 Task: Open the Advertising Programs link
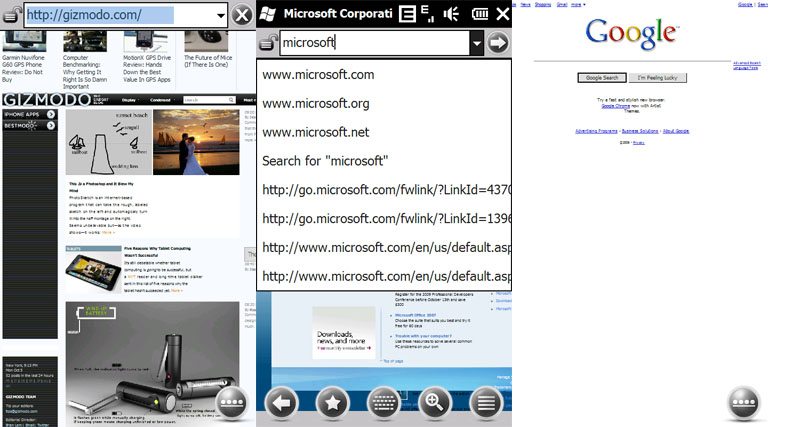point(596,131)
